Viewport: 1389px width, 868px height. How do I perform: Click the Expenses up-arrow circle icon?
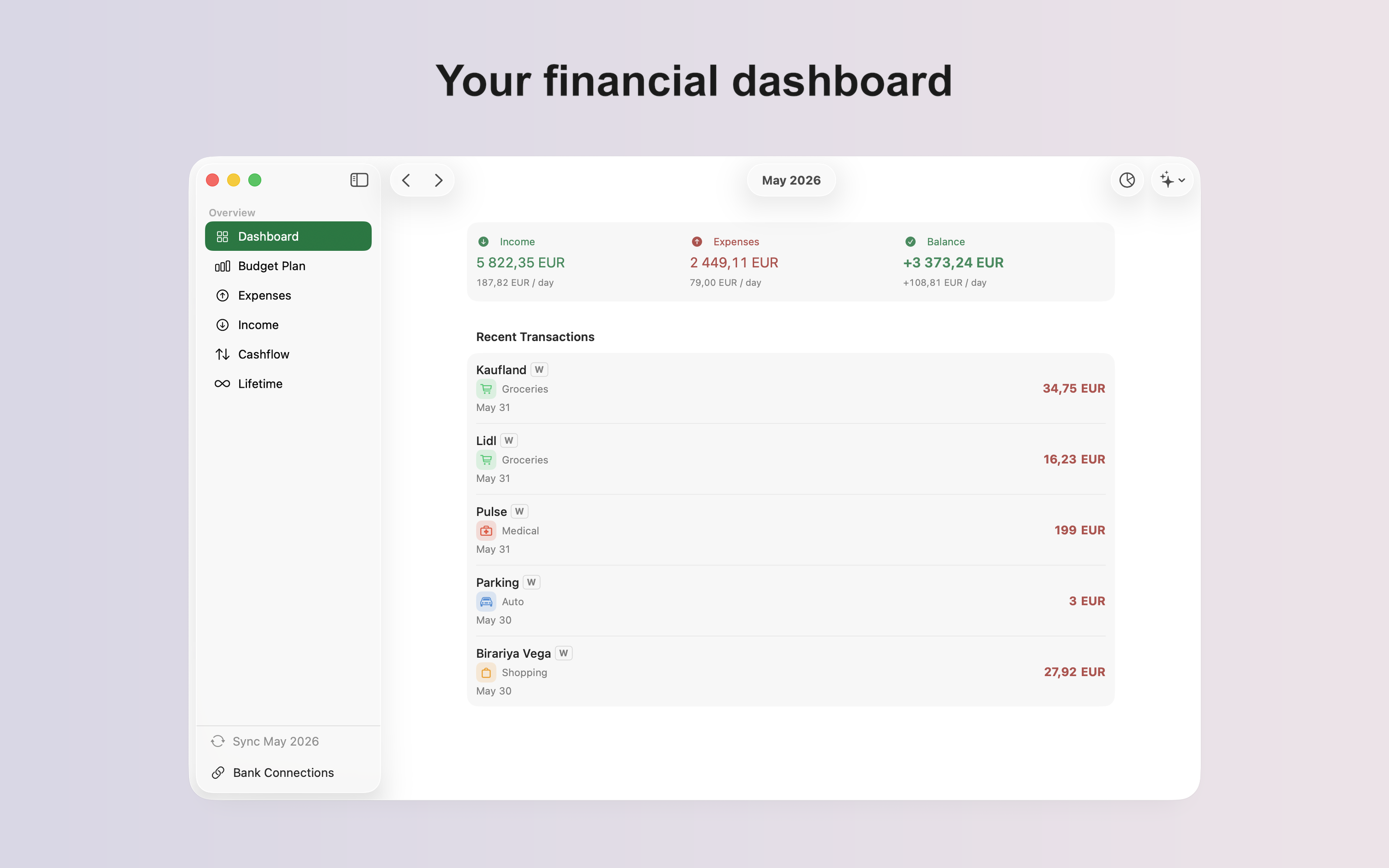pos(222,295)
